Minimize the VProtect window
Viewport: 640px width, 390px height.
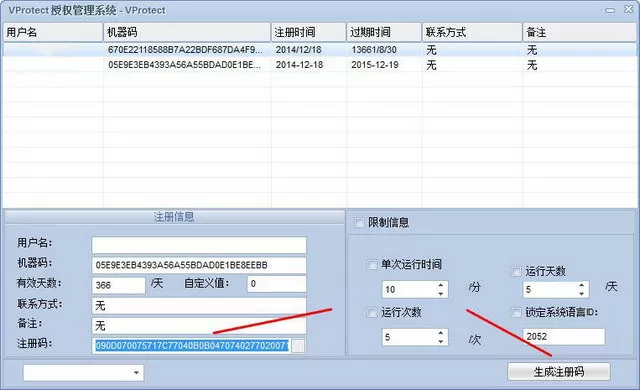click(x=610, y=11)
